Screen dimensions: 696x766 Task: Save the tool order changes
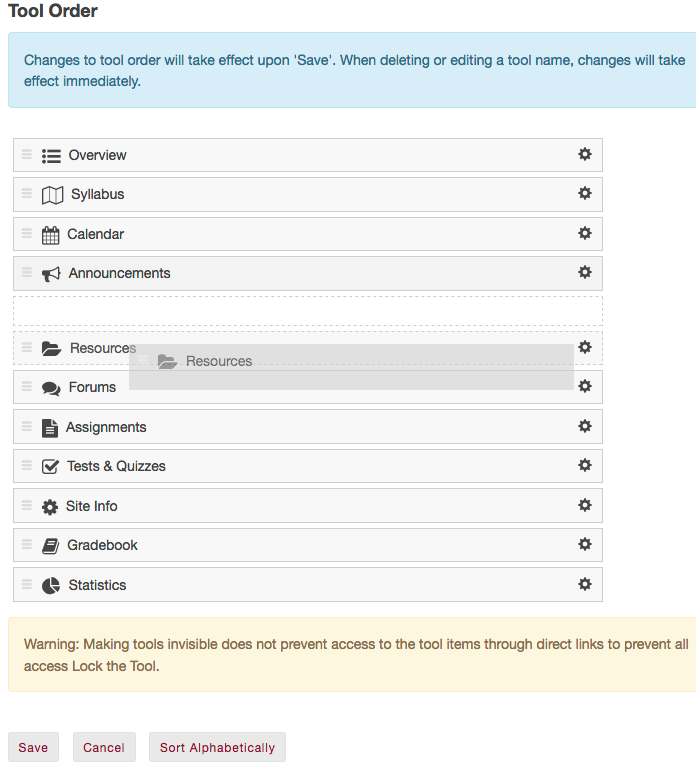point(33,747)
